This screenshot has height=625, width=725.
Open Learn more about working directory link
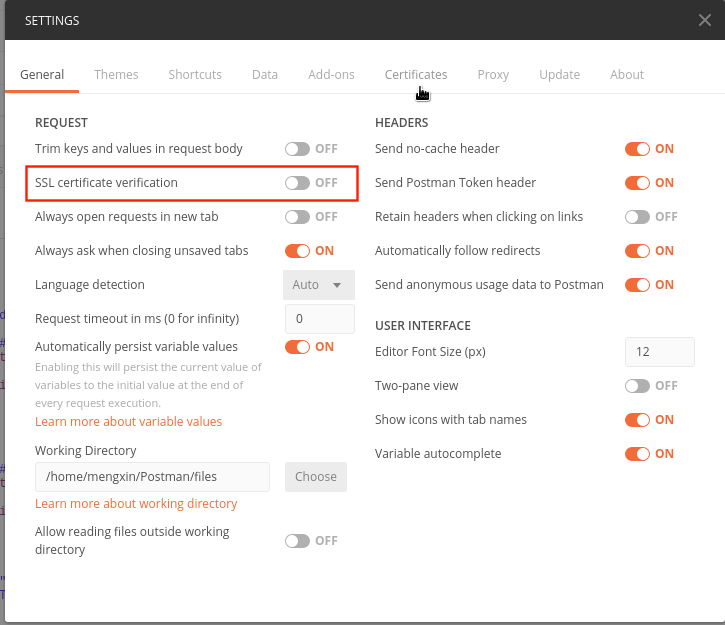click(x=136, y=504)
